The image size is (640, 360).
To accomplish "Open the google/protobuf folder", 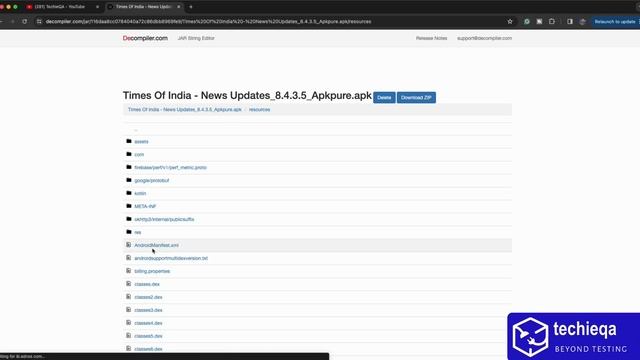I will click(x=151, y=180).
